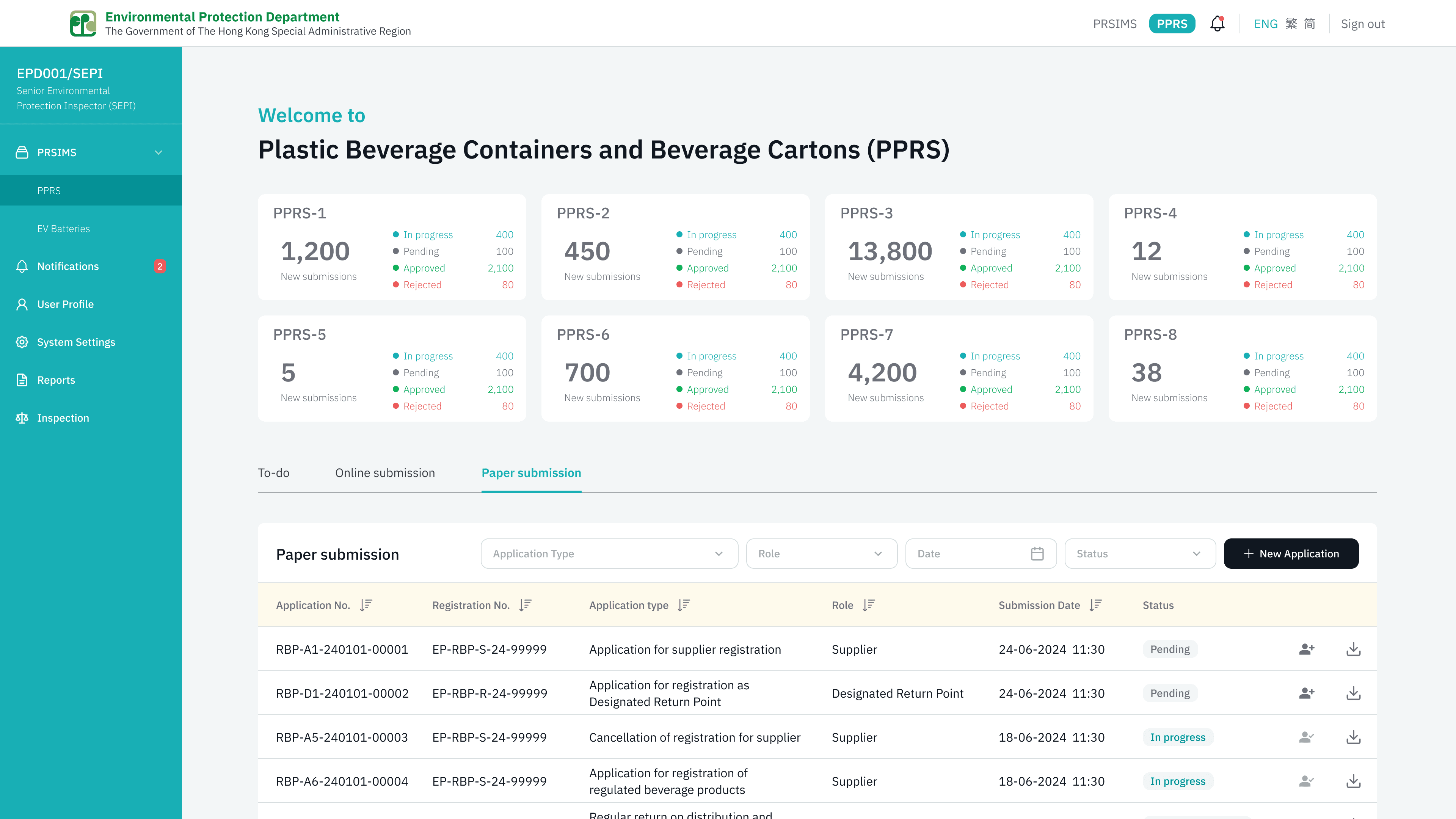This screenshot has width=1456, height=819.
Task: Click the notification bell in header
Action: coord(1217,24)
